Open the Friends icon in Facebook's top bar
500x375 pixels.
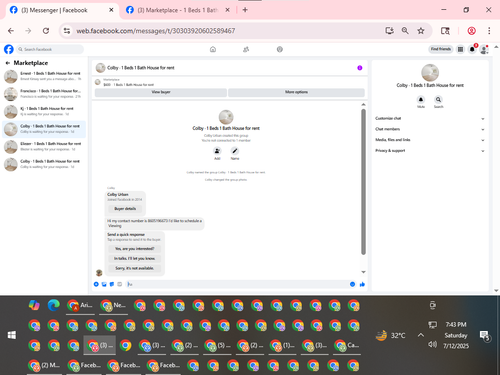click(x=246, y=49)
